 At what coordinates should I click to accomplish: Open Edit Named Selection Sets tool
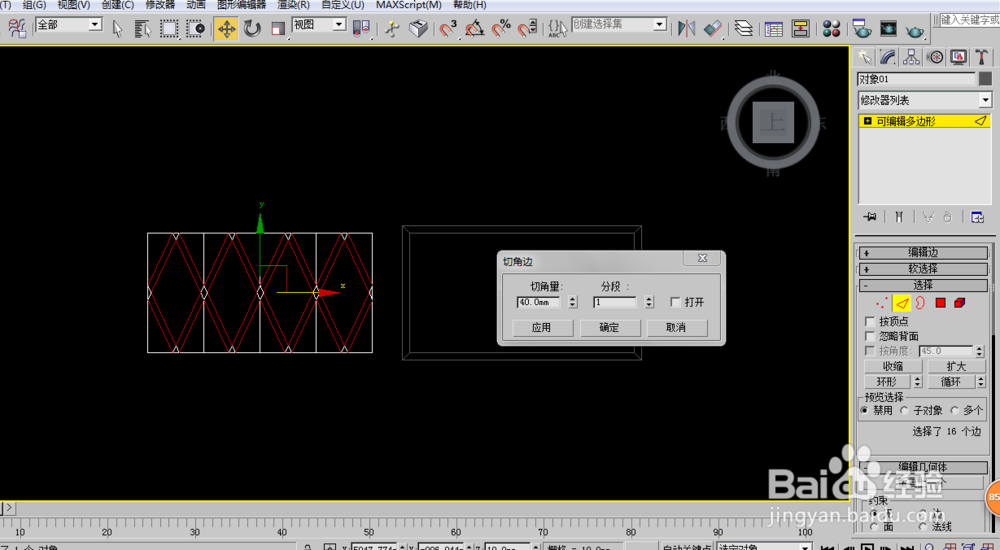click(557, 29)
